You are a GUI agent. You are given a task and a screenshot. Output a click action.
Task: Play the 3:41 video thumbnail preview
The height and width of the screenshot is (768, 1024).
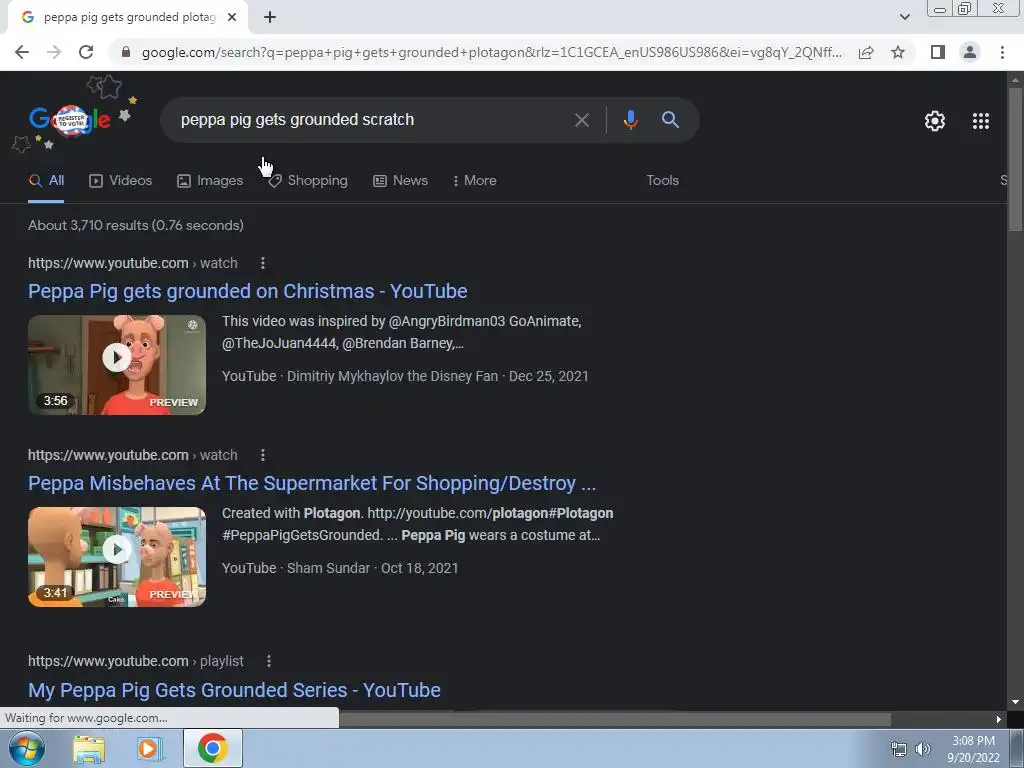[117, 557]
